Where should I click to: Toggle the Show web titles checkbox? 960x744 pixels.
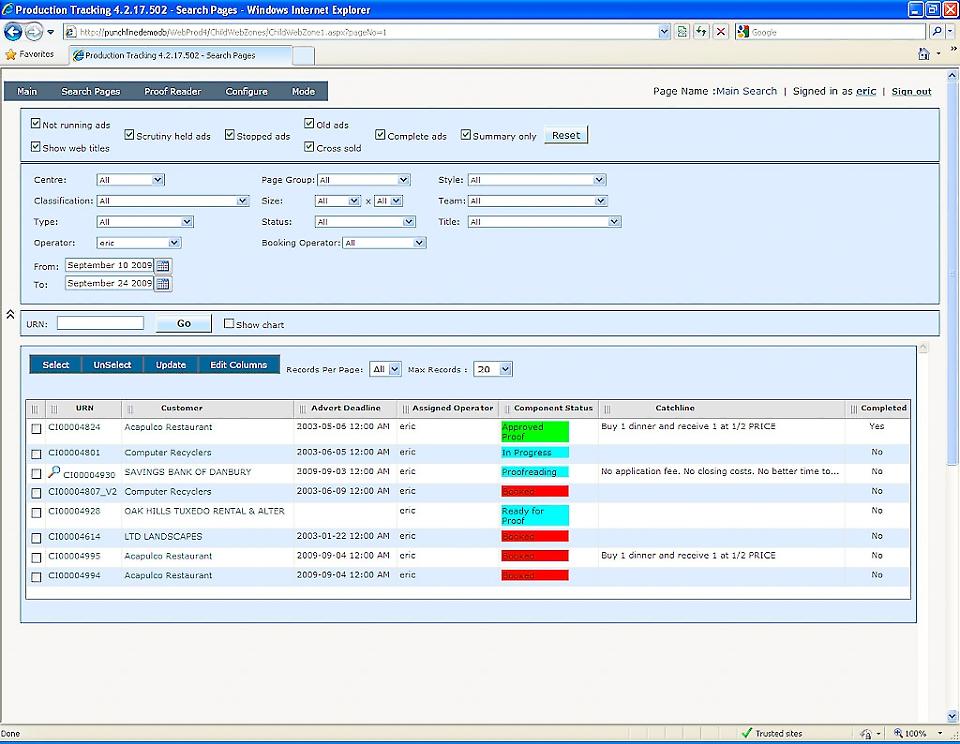point(36,147)
